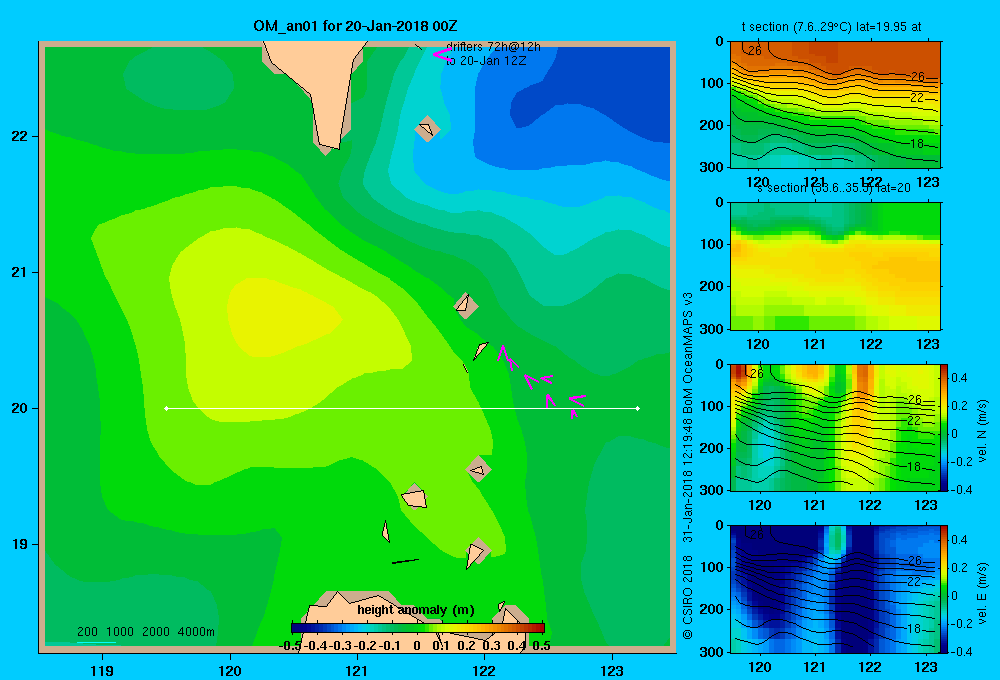Open the eastward velocity section plot
Viewport: 1000px width, 680px height.
pyautogui.click(x=835, y=589)
